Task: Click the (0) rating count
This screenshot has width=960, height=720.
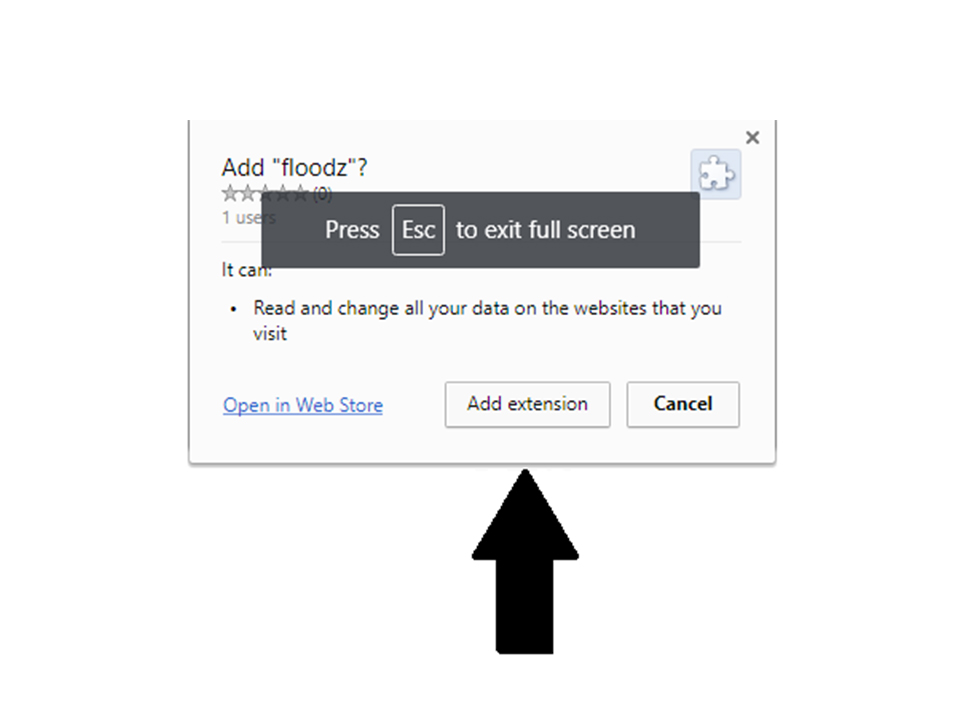Action: click(x=323, y=195)
